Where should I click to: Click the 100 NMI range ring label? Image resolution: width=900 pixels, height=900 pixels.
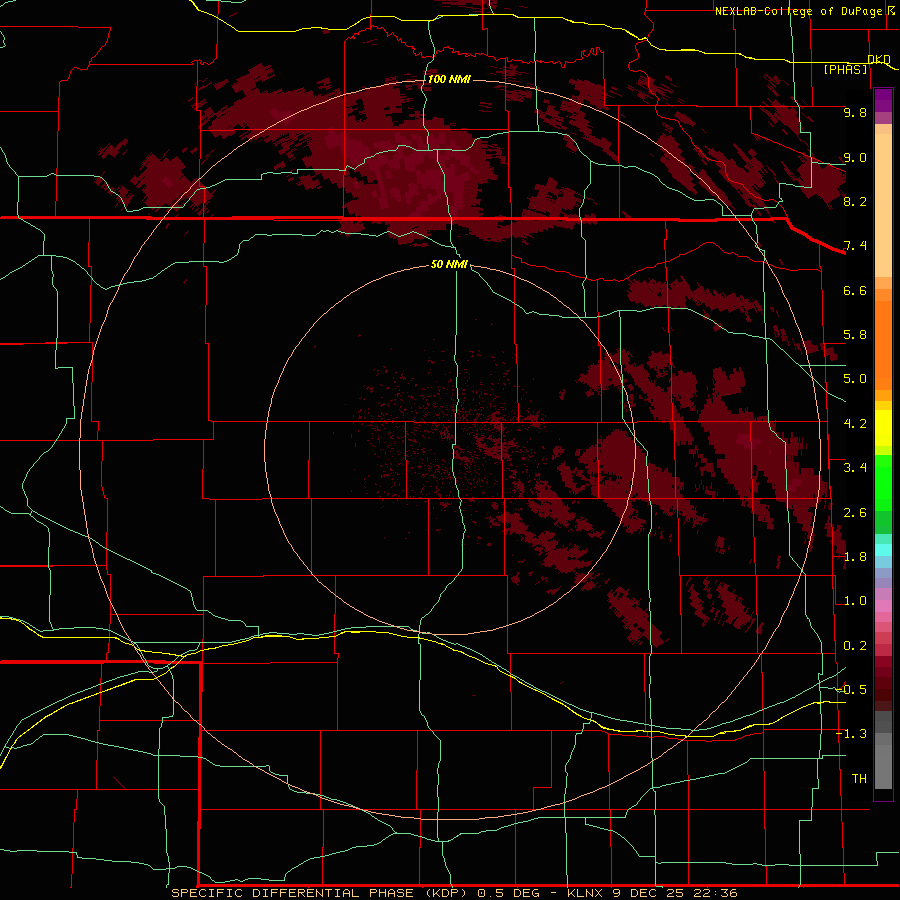click(449, 79)
